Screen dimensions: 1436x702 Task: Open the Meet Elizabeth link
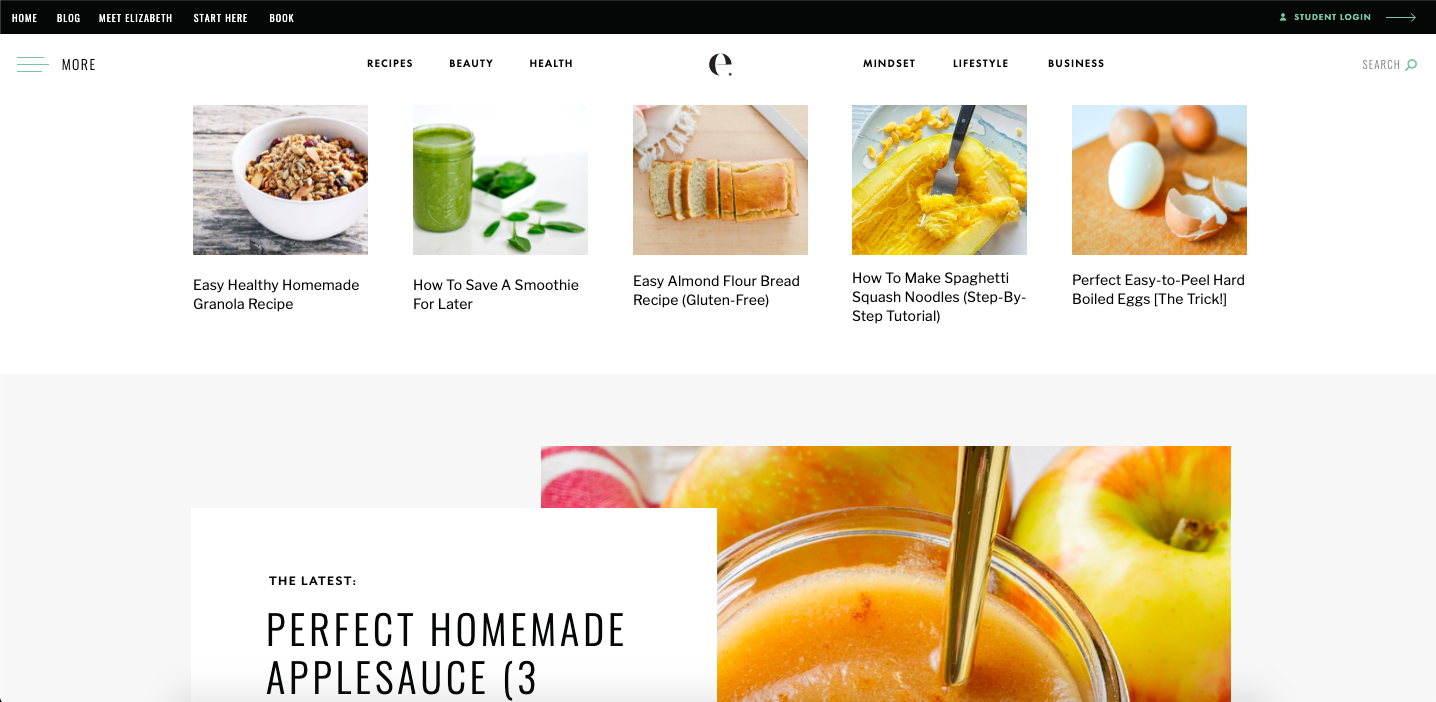[135, 18]
